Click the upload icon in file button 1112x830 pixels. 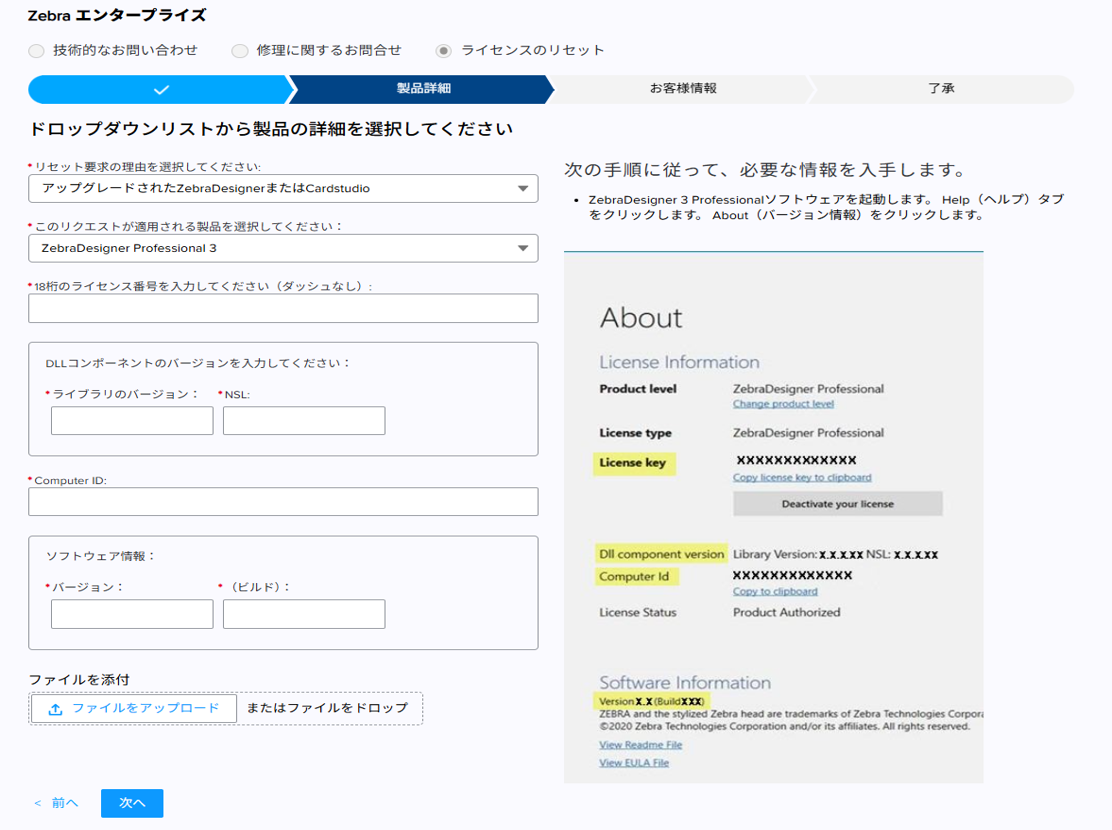pyautogui.click(x=55, y=709)
